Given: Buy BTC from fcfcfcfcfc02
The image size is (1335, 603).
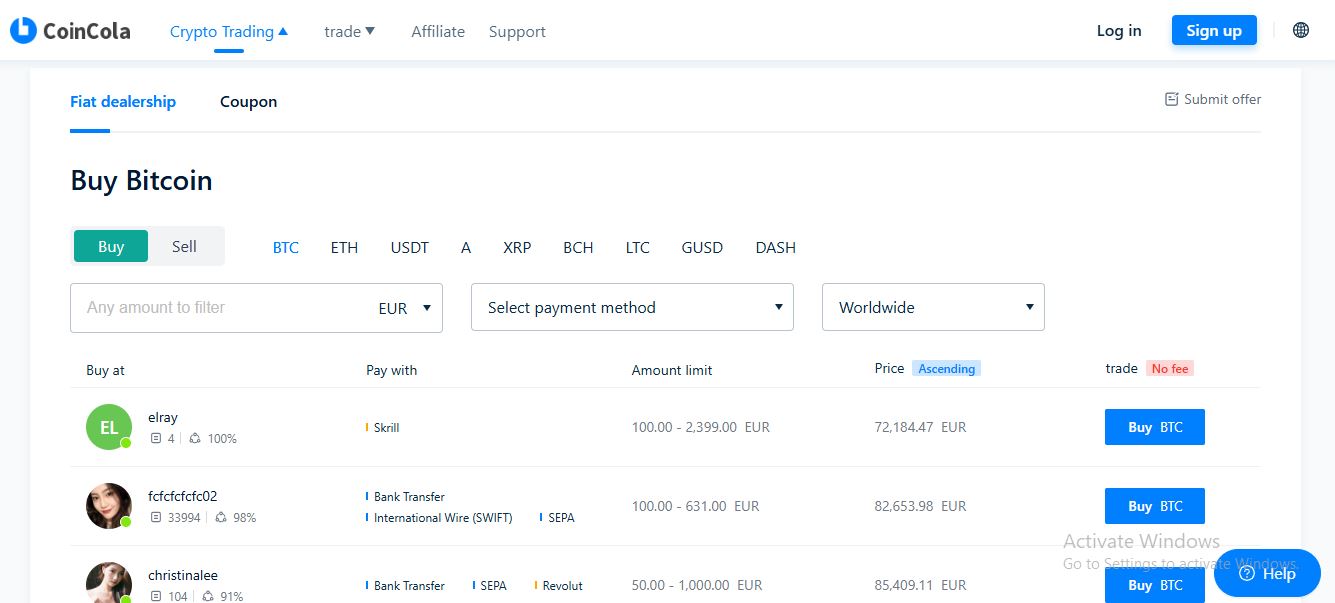Looking at the screenshot, I should coord(1155,506).
